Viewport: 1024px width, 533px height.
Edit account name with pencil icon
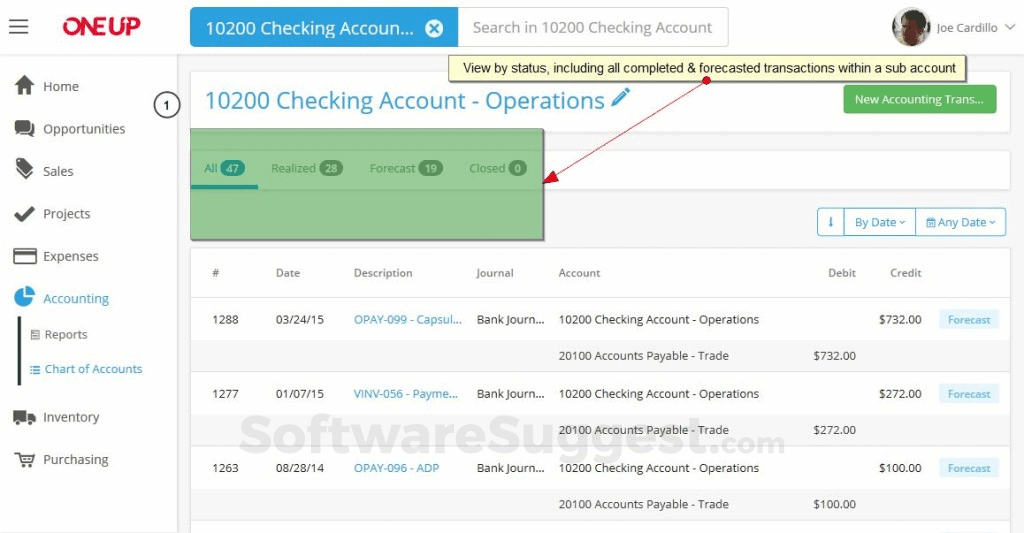(x=621, y=98)
